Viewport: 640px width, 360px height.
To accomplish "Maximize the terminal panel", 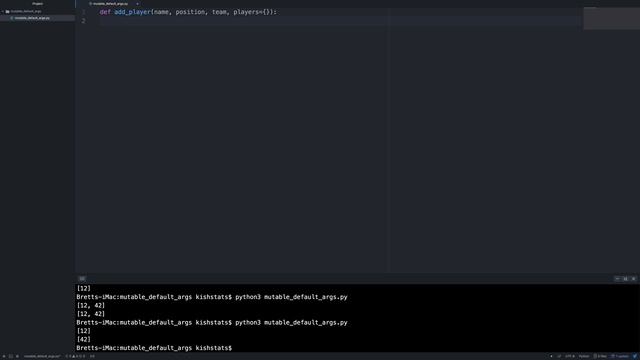I will 625,279.
